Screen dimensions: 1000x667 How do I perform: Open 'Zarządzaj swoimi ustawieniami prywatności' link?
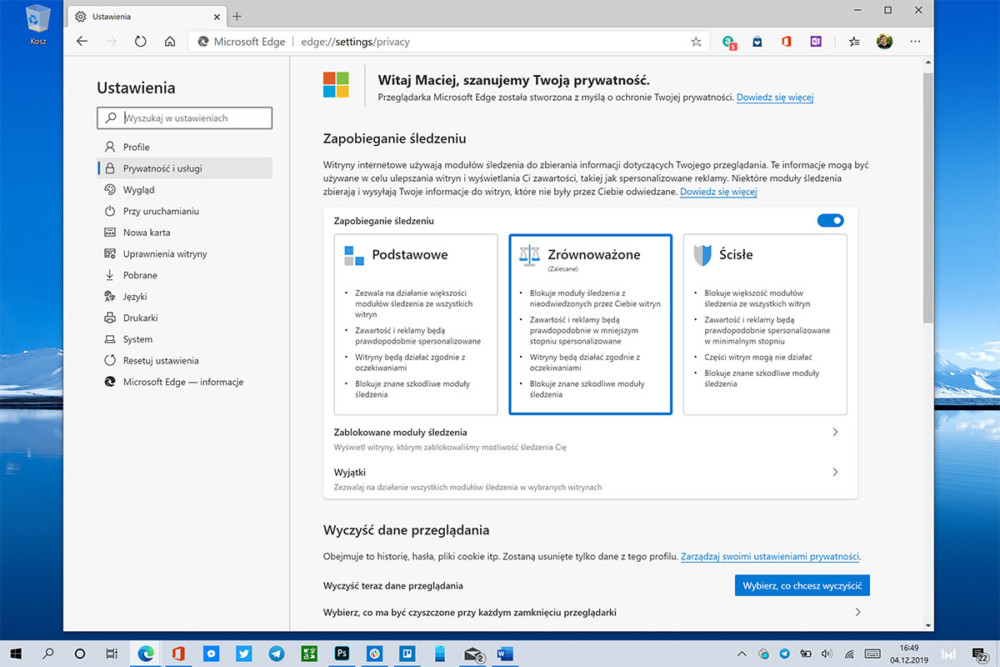coord(770,557)
